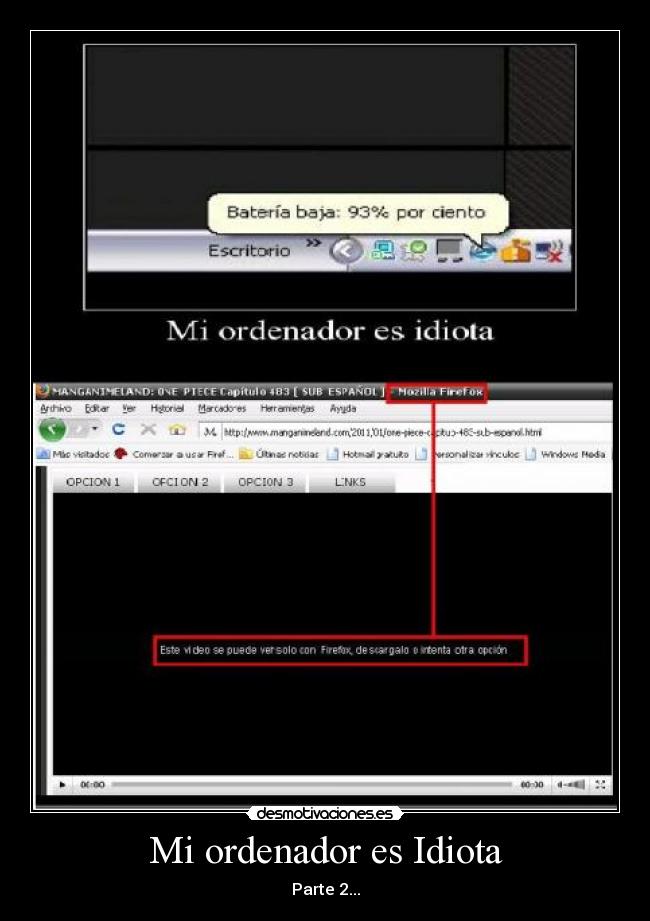Open the Marcadores menu
The height and width of the screenshot is (921, 650).
[x=222, y=408]
